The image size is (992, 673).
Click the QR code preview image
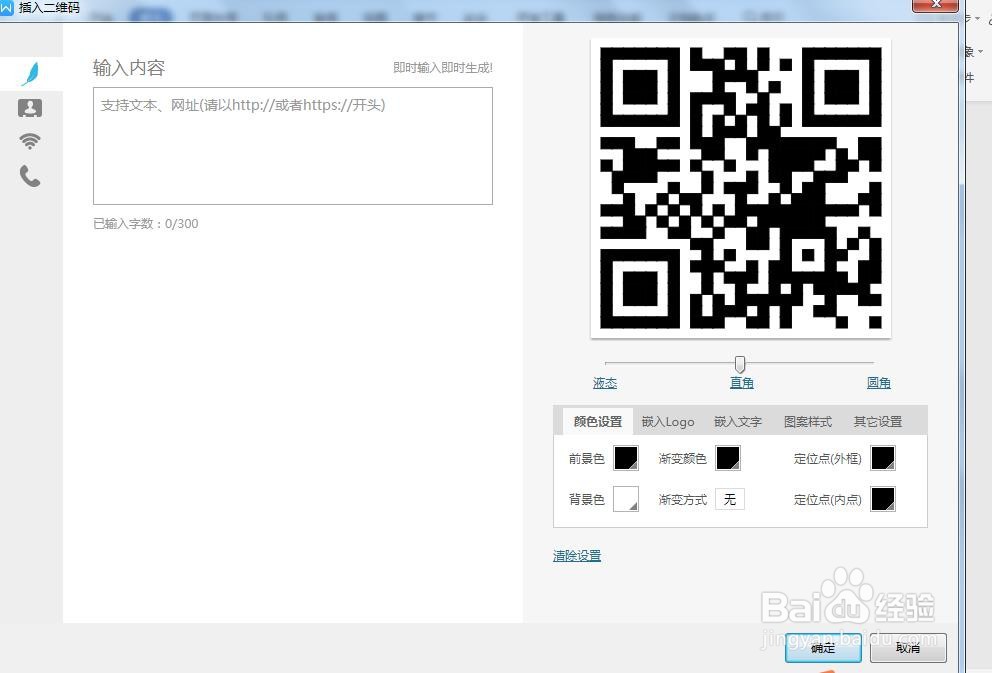click(741, 188)
